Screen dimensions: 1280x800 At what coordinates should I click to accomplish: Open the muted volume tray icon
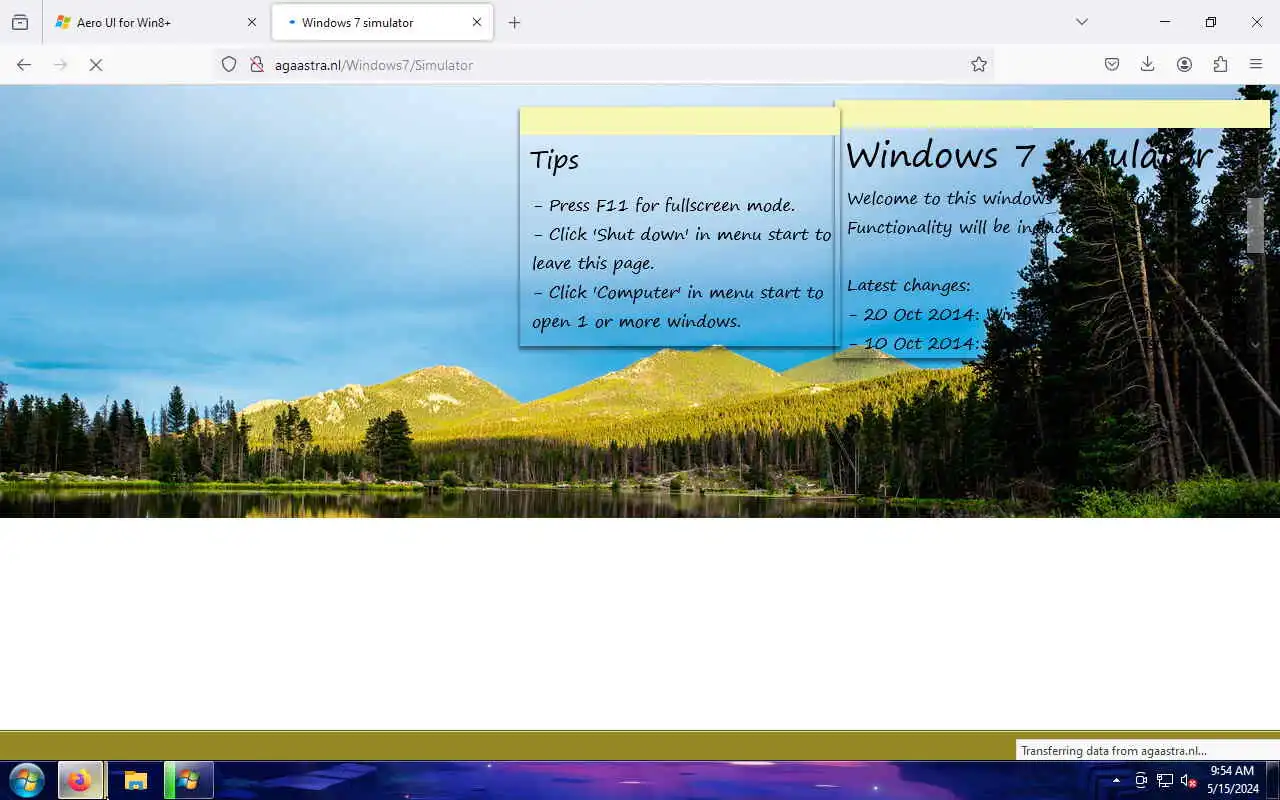point(1189,780)
